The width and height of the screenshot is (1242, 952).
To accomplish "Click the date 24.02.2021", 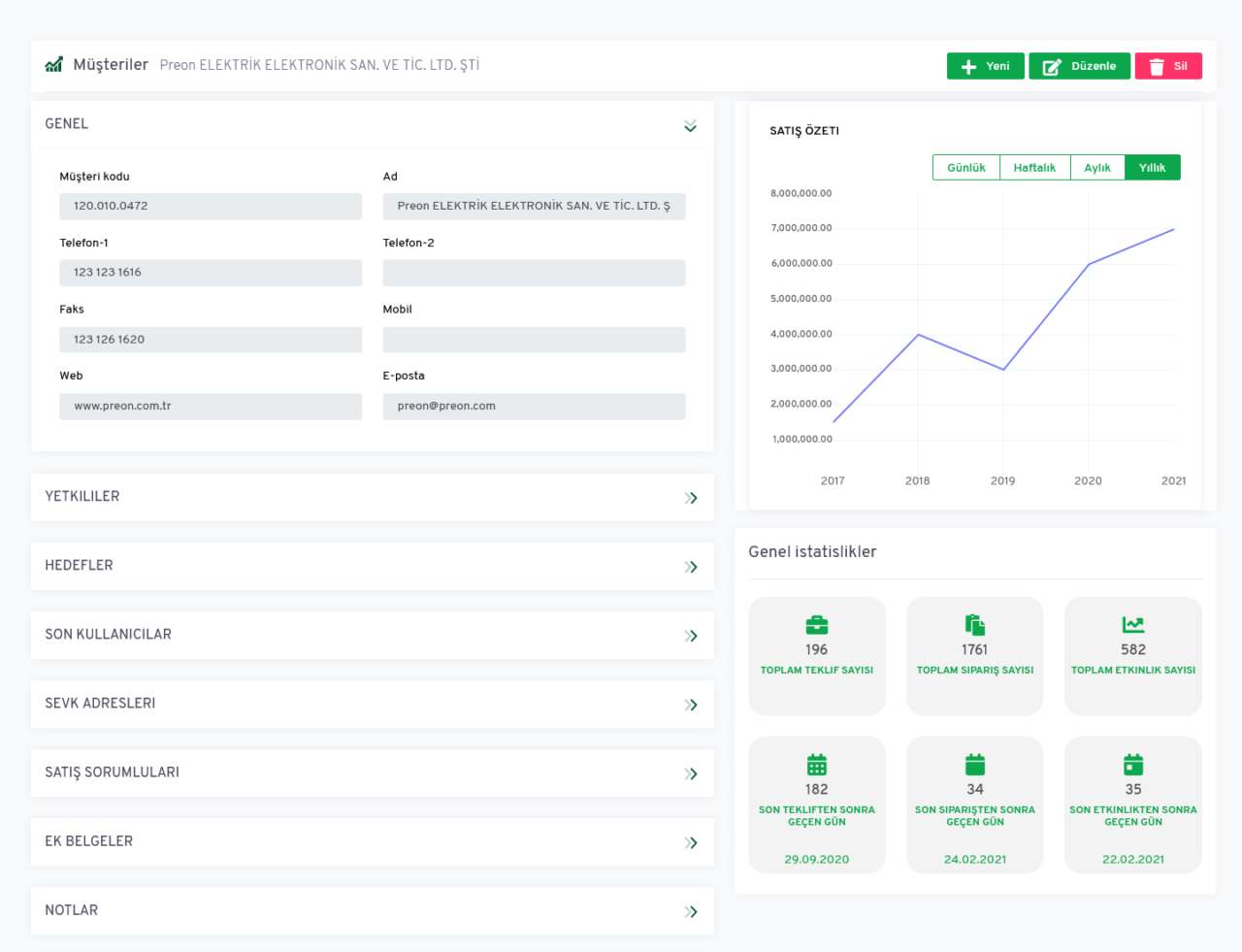I will tap(975, 859).
